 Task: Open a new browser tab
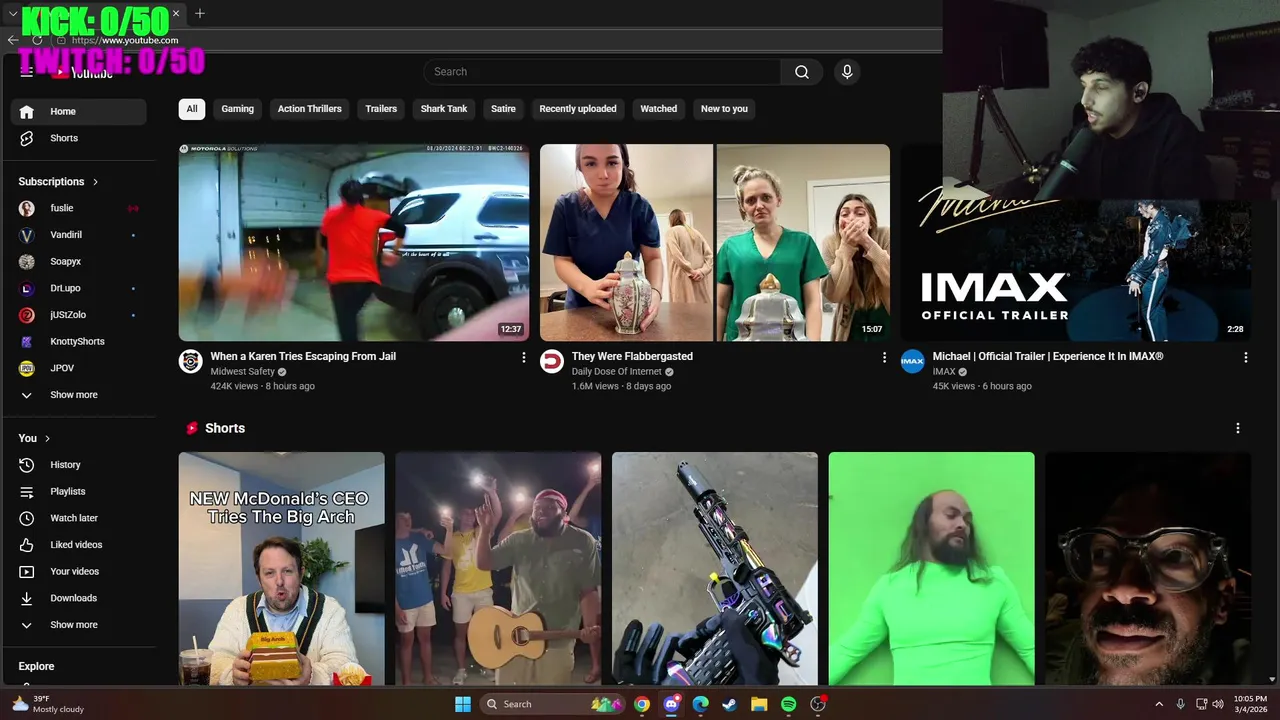tap(200, 14)
